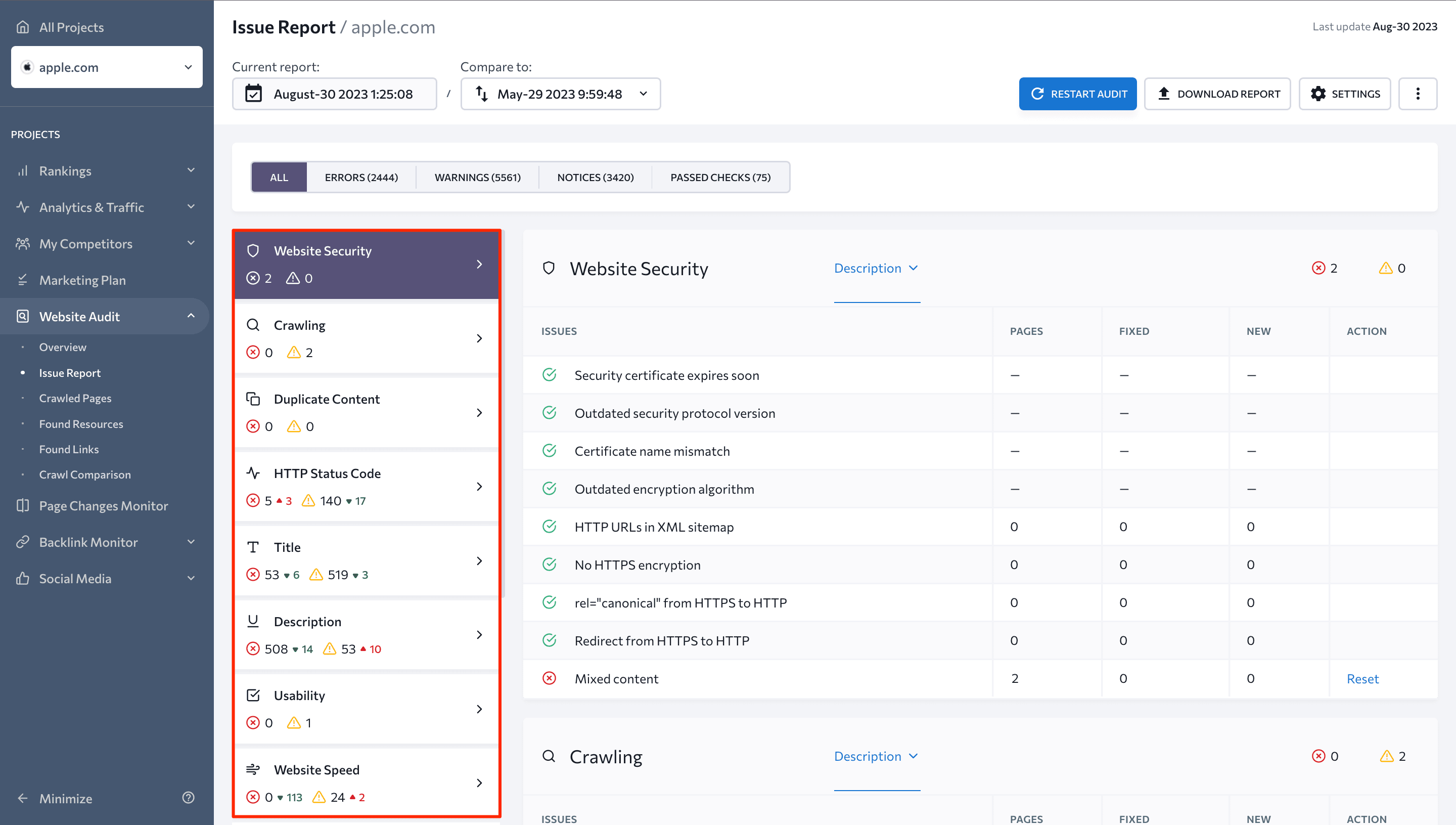Screen dimensions: 1456x825
Task: Click the All Projects home icon
Action: point(23,27)
